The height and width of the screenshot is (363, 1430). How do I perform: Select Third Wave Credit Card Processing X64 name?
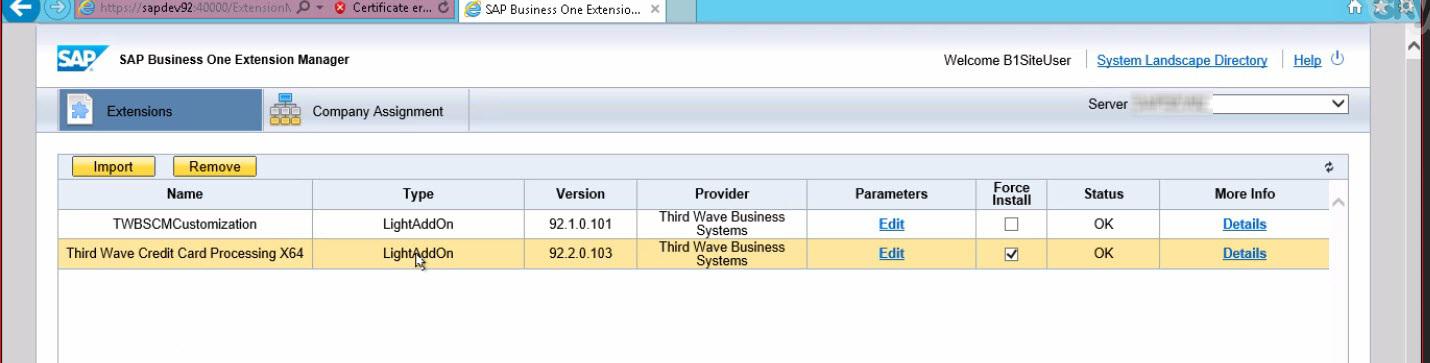pyautogui.click(x=185, y=254)
